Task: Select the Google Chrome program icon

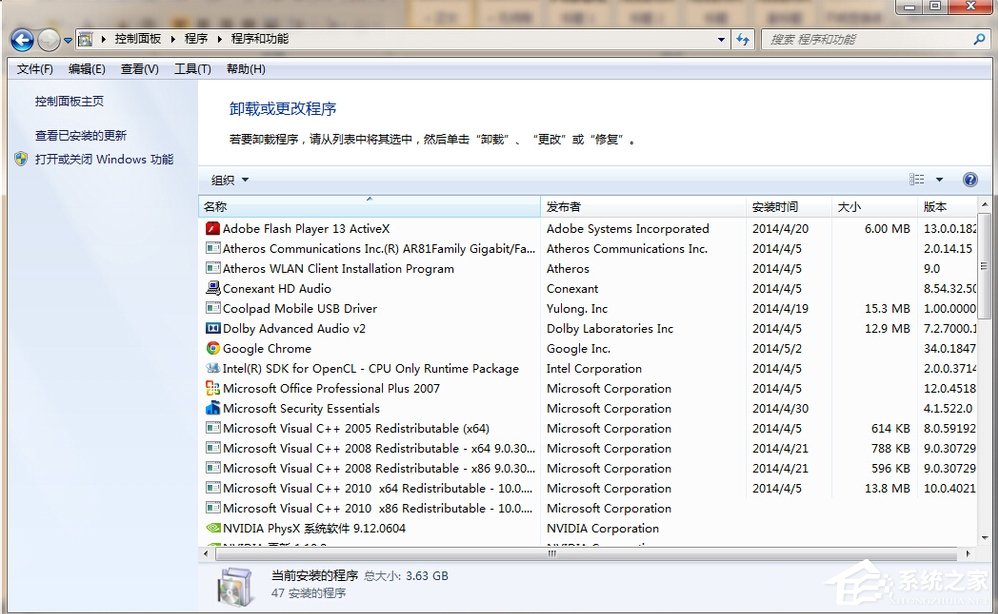Action: [x=212, y=348]
